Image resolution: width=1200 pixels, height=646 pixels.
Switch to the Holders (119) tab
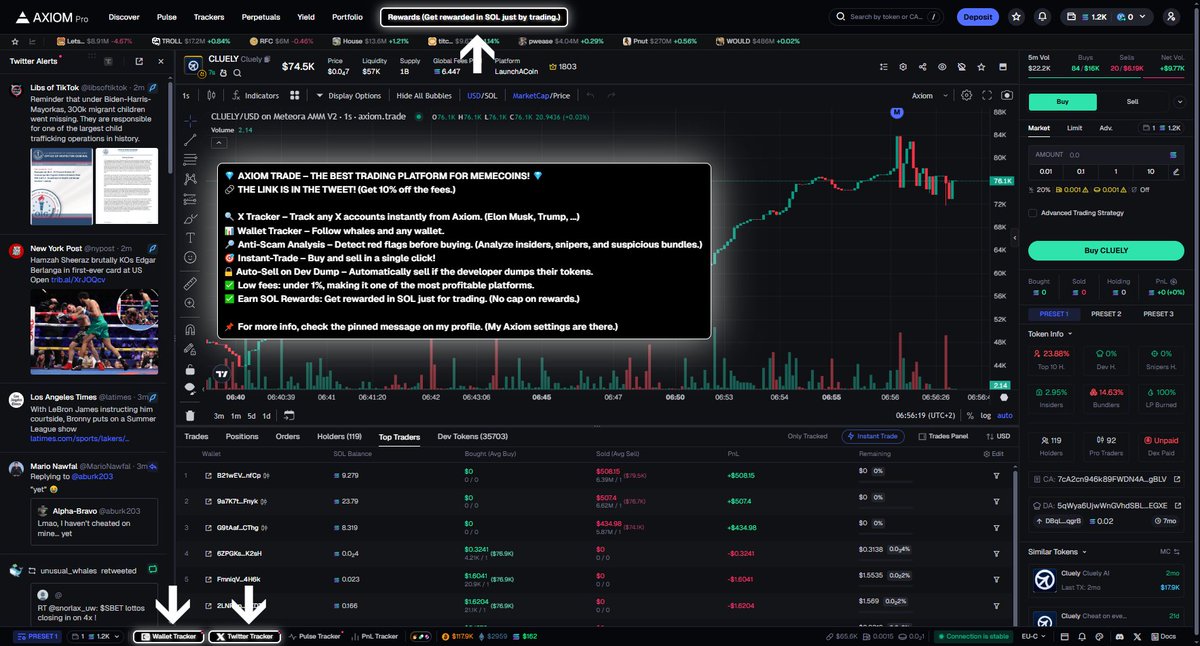coord(339,436)
